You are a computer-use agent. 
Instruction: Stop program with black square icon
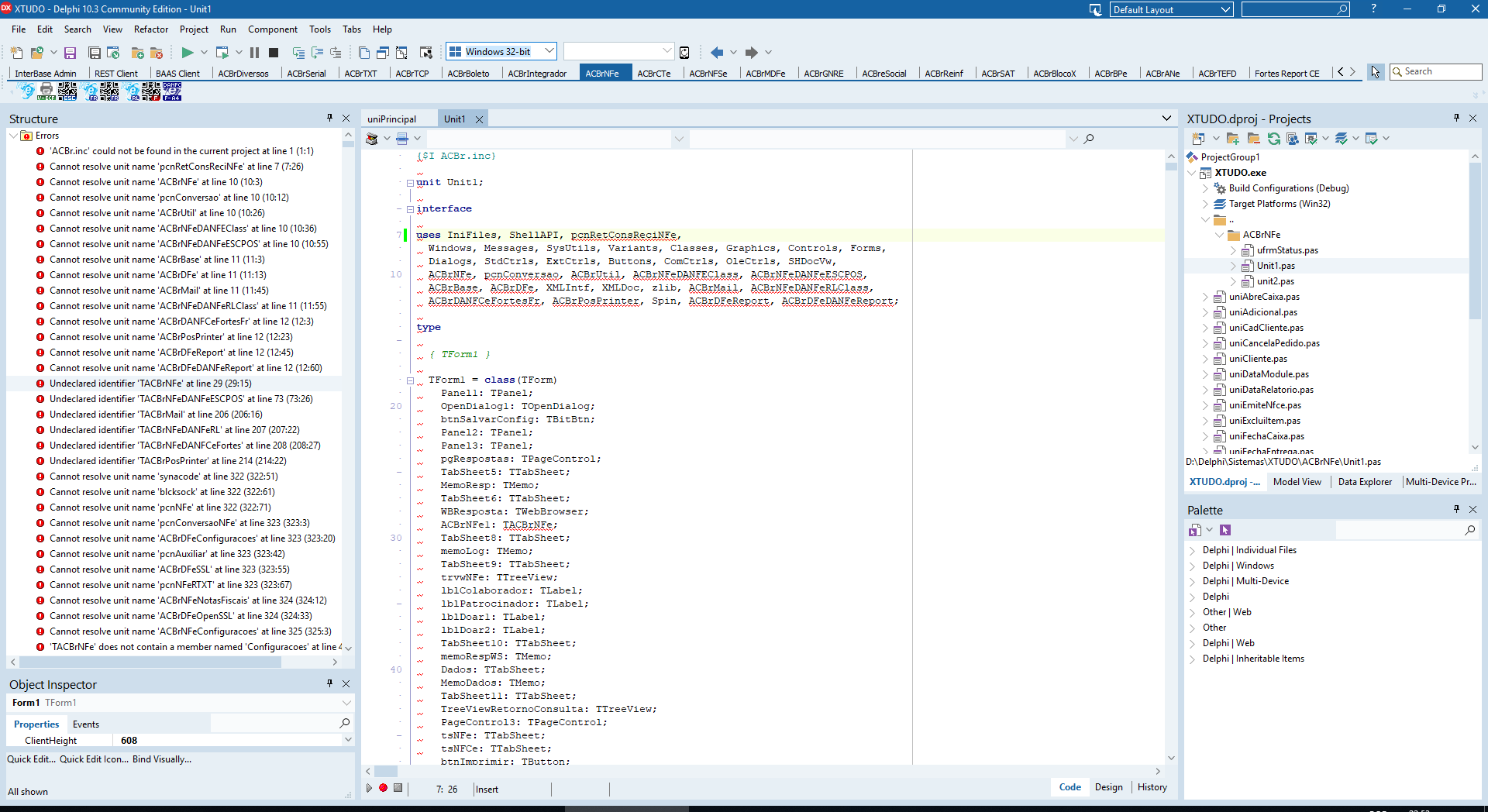point(274,53)
